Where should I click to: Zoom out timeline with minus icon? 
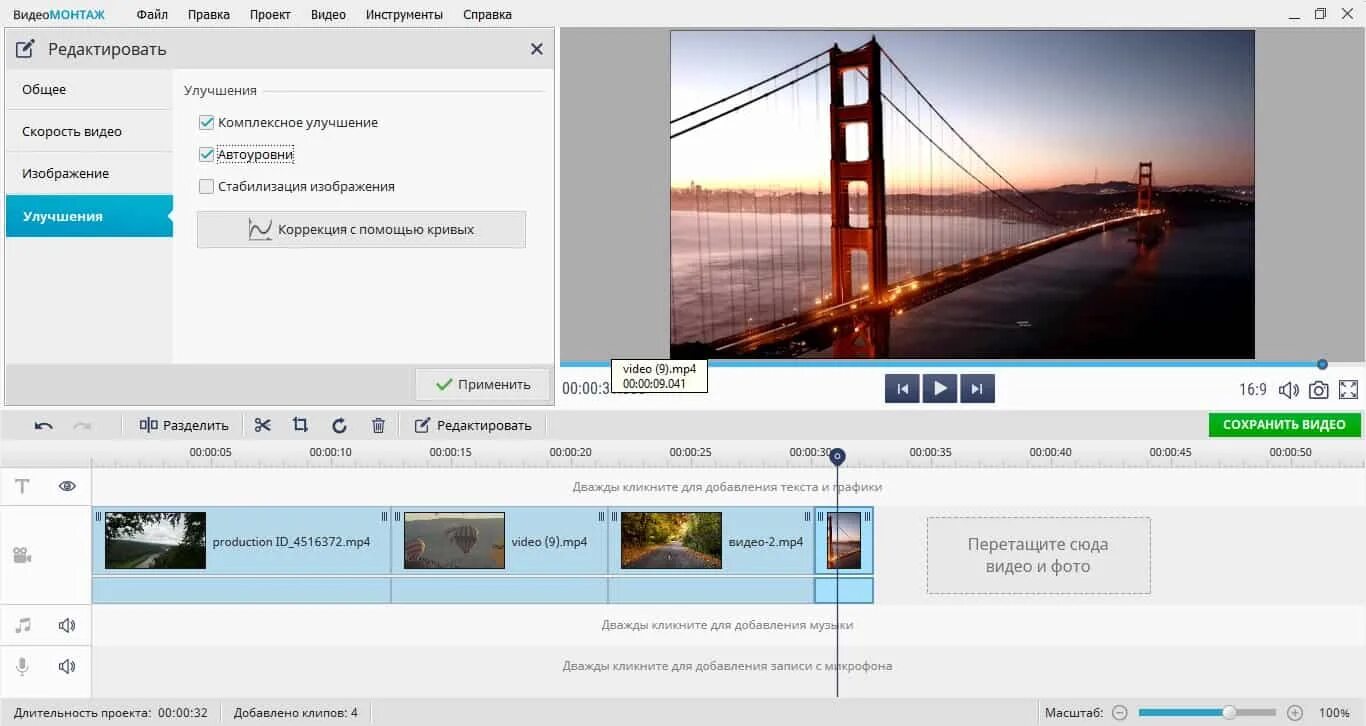(x=1120, y=713)
